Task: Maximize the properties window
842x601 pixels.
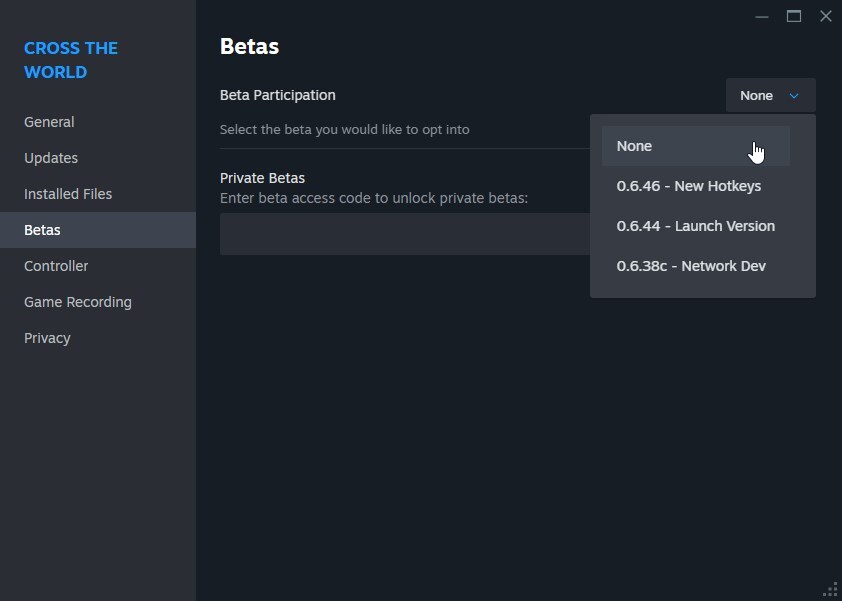Action: [794, 16]
